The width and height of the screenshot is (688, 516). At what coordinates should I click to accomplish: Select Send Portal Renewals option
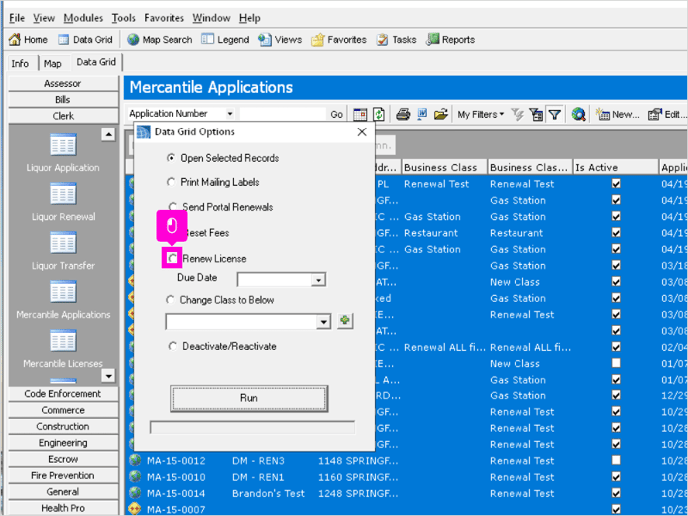click(173, 206)
